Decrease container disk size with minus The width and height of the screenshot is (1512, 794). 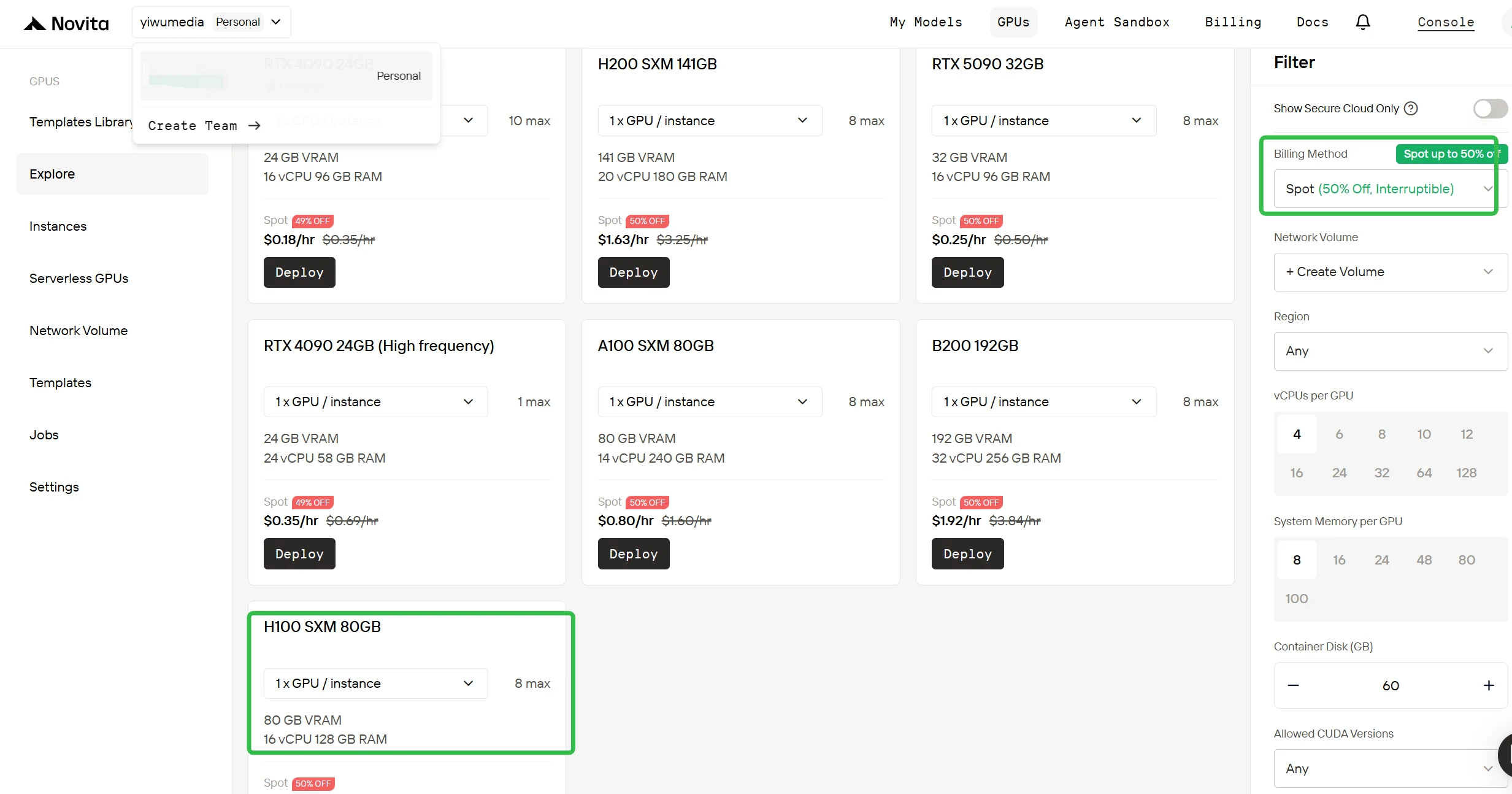tap(1293, 685)
